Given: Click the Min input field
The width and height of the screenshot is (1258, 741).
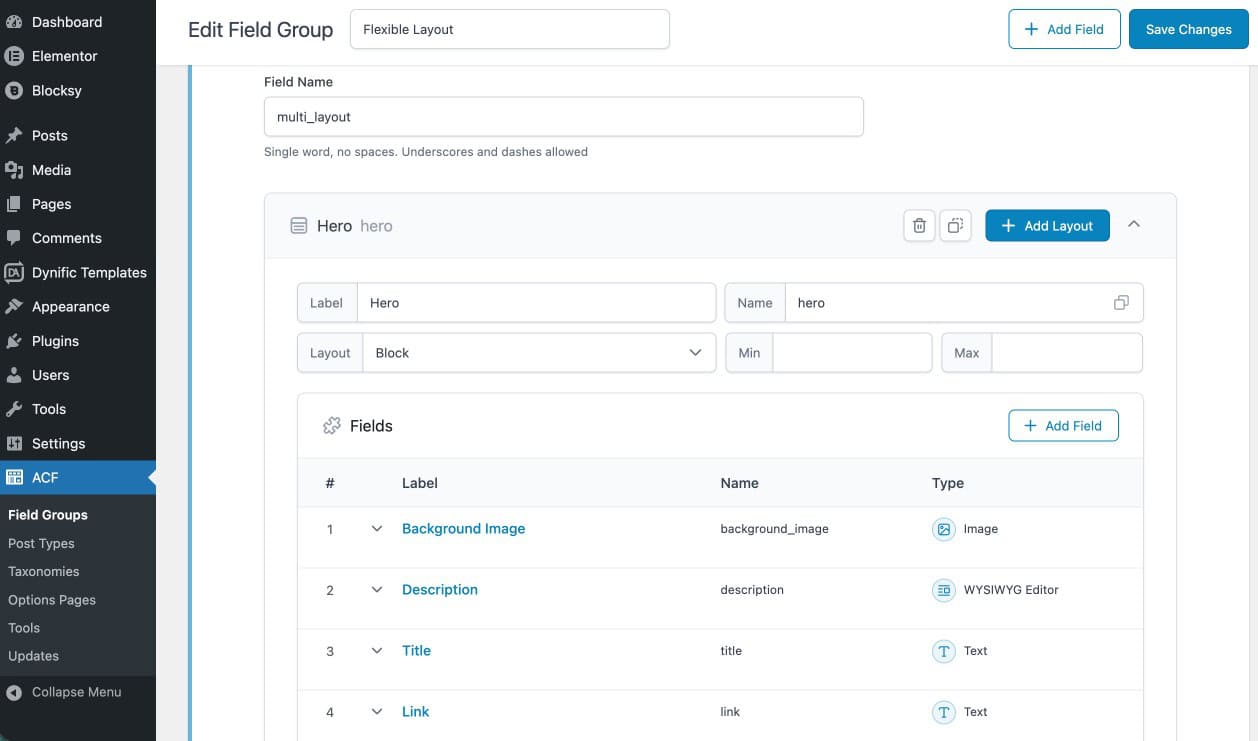Looking at the screenshot, I should point(852,353).
